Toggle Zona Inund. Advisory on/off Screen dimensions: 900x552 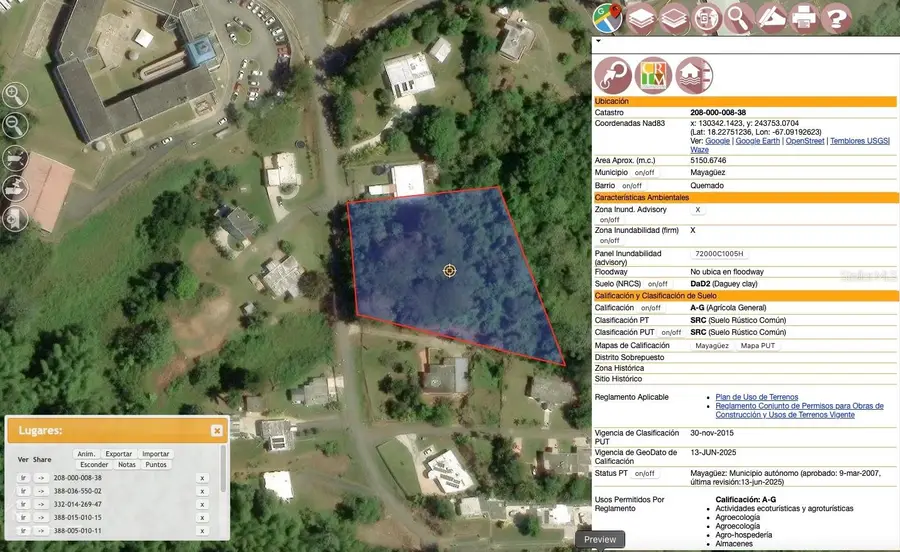610,220
